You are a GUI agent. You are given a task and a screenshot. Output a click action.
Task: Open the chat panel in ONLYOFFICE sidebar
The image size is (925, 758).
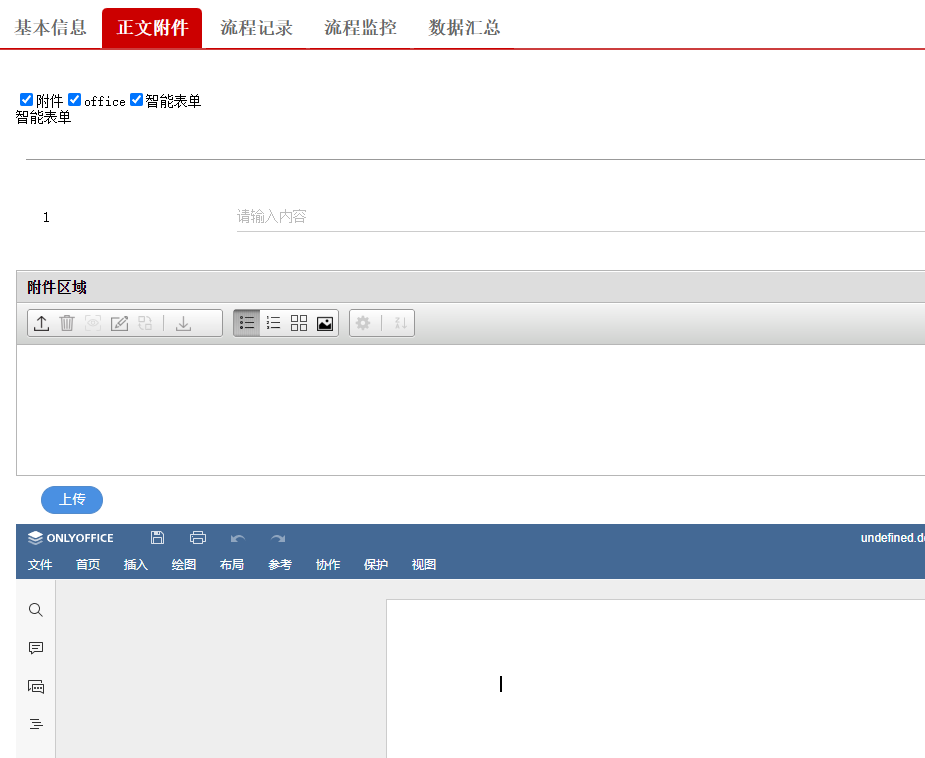[x=36, y=687]
